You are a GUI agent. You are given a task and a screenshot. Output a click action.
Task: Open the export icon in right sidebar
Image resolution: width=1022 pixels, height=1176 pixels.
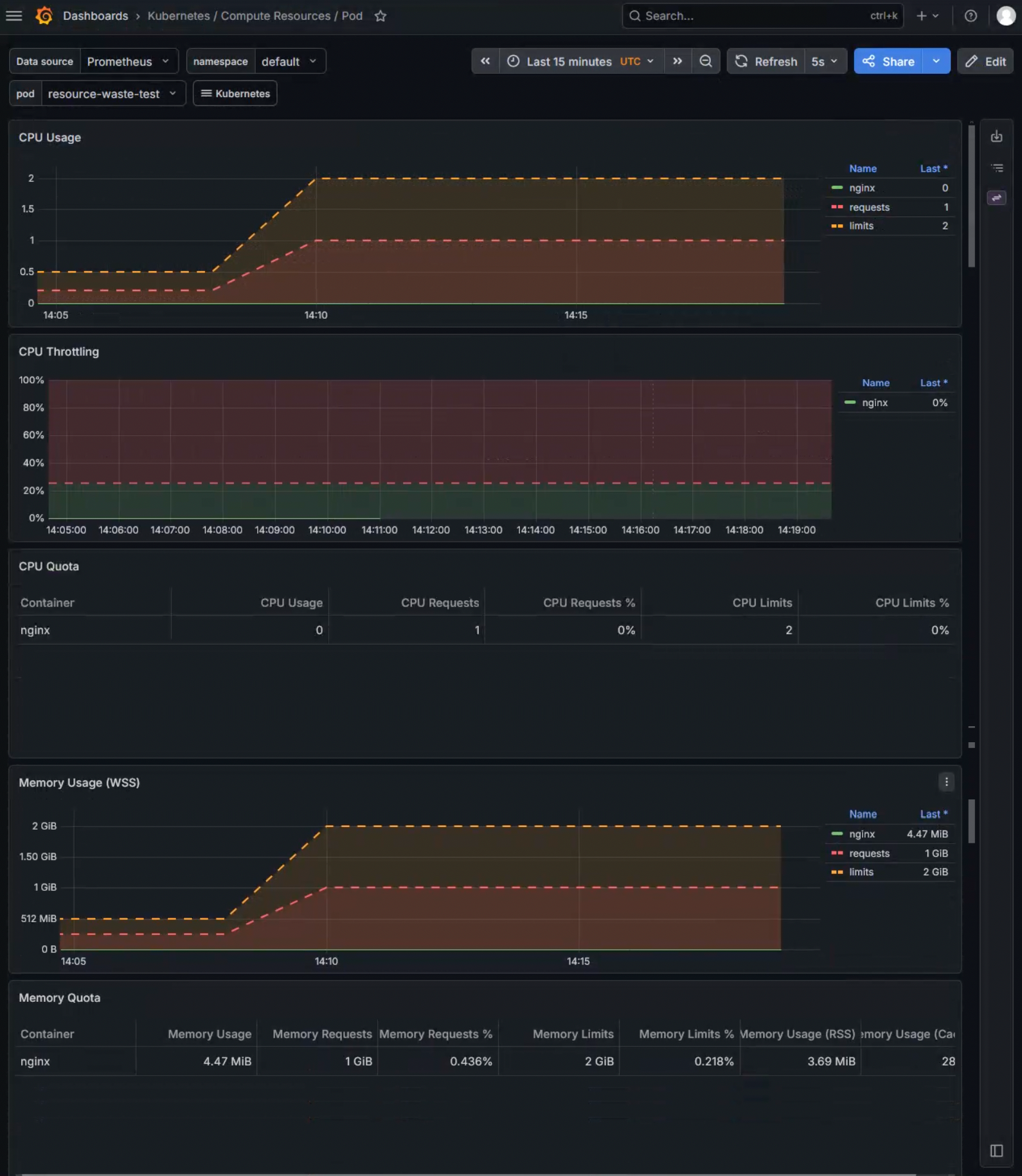(996, 136)
